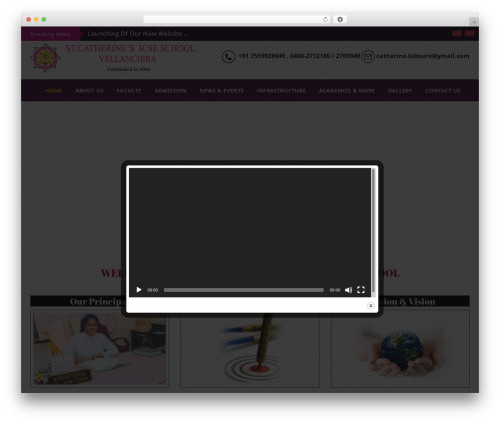Click the browser reload icon
The width and height of the screenshot is (500, 423).
click(325, 19)
